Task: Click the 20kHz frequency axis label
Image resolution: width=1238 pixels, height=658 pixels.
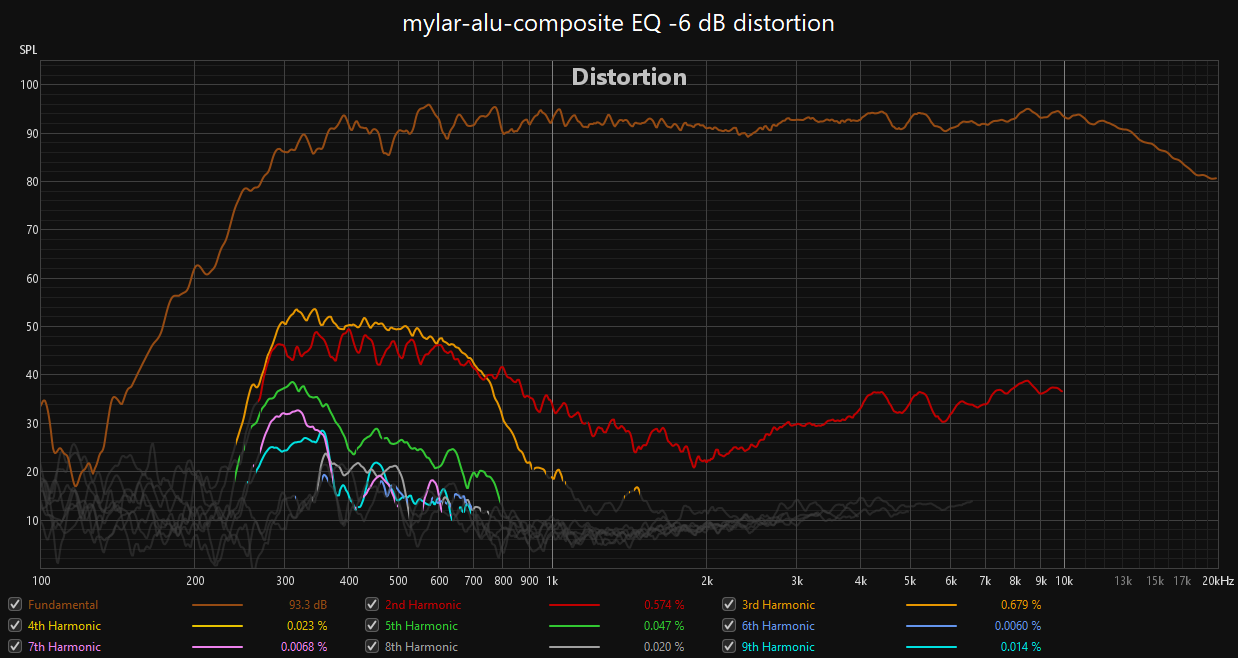Action: coord(1217,581)
